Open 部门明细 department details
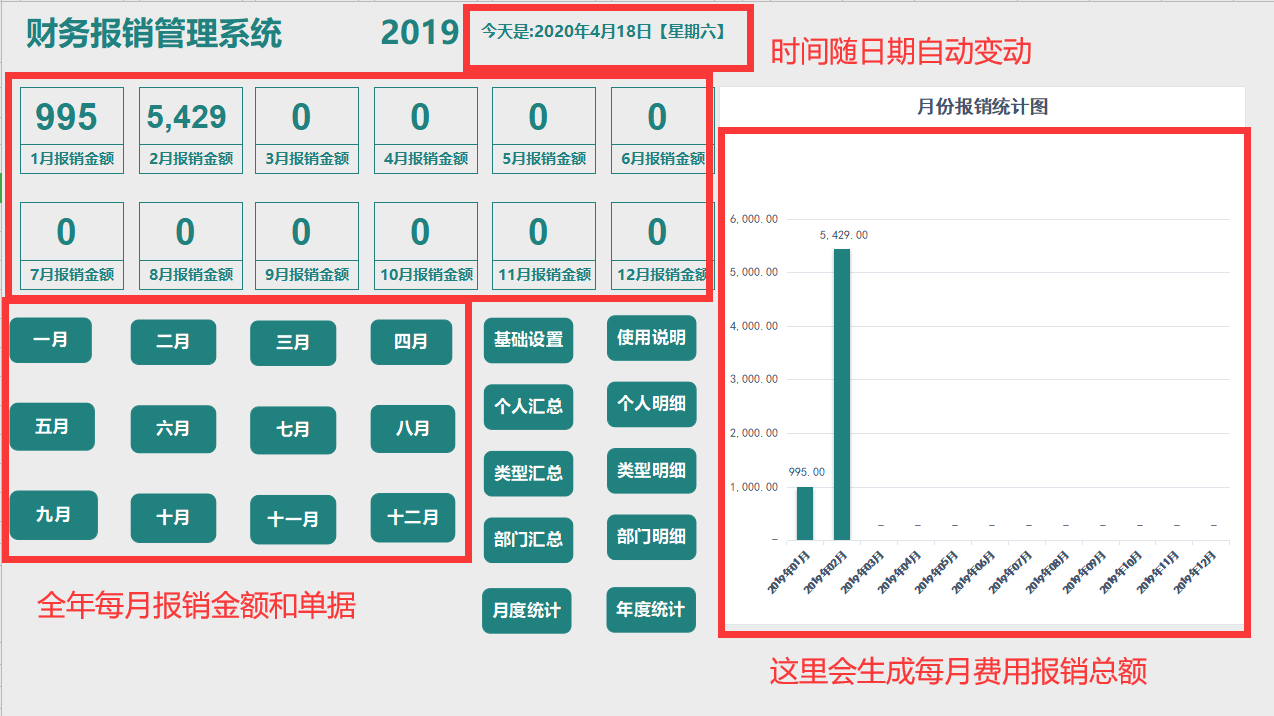This screenshot has width=1274, height=716. [x=650, y=537]
